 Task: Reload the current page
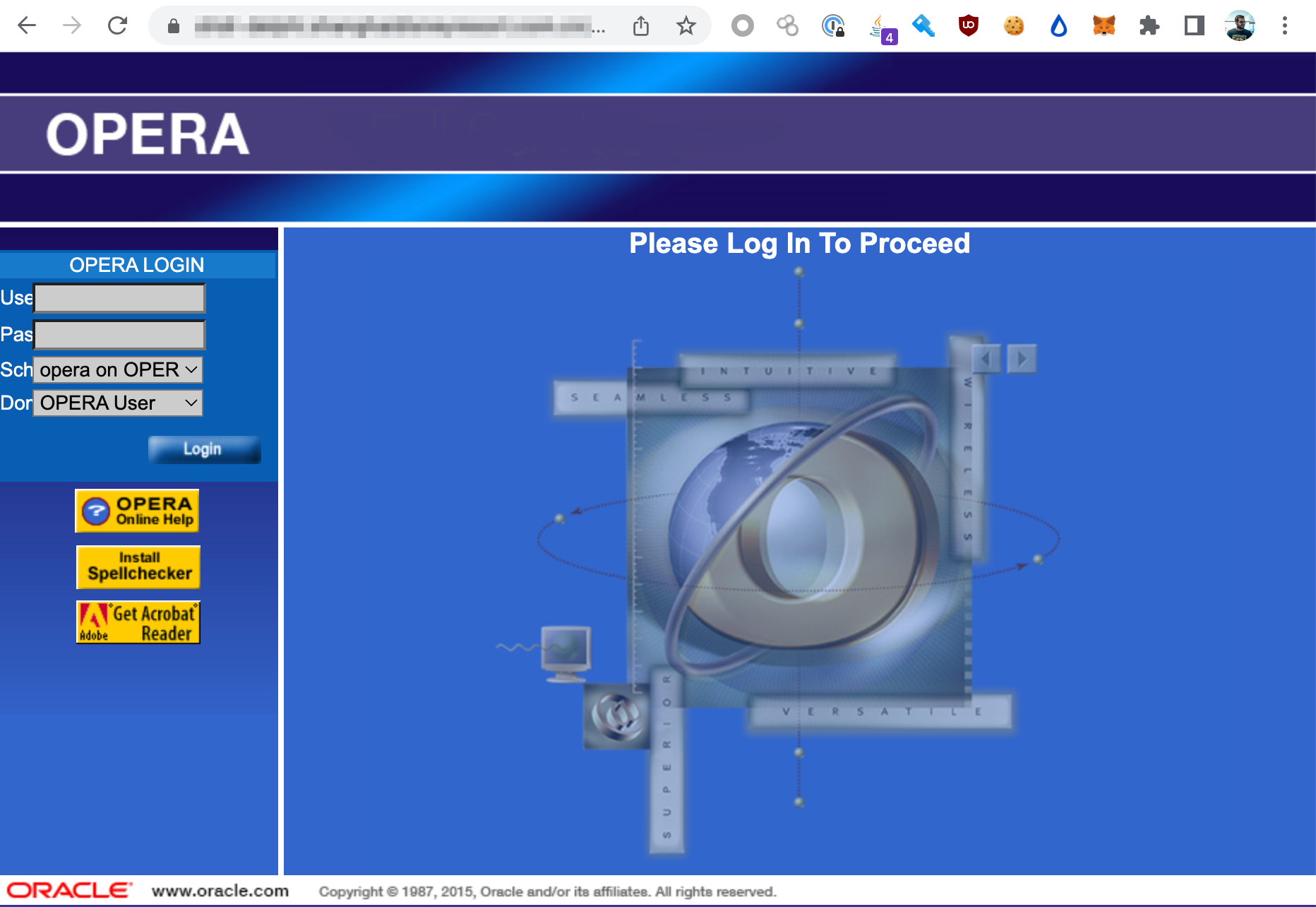coord(117,26)
